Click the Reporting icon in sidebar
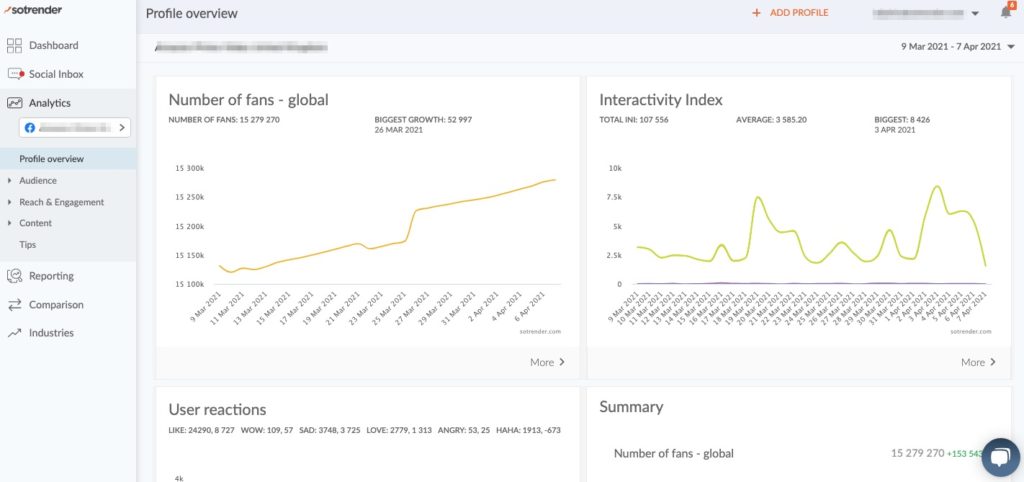Screen dimensions: 1024x482 [14, 276]
